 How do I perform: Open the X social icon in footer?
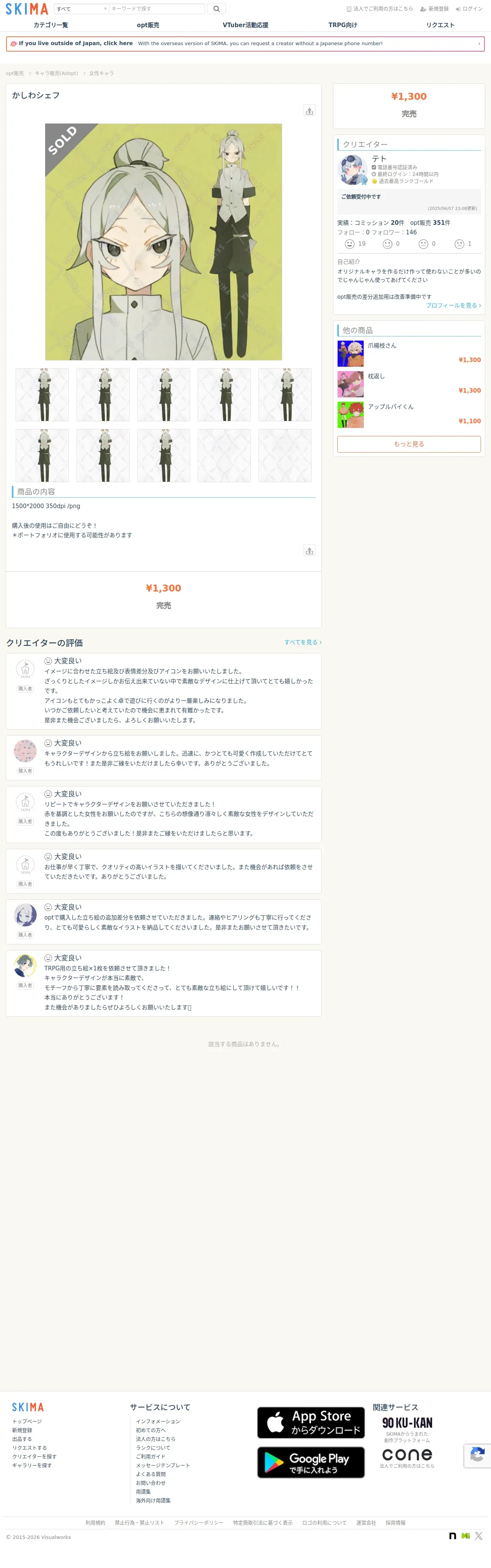(479, 1536)
